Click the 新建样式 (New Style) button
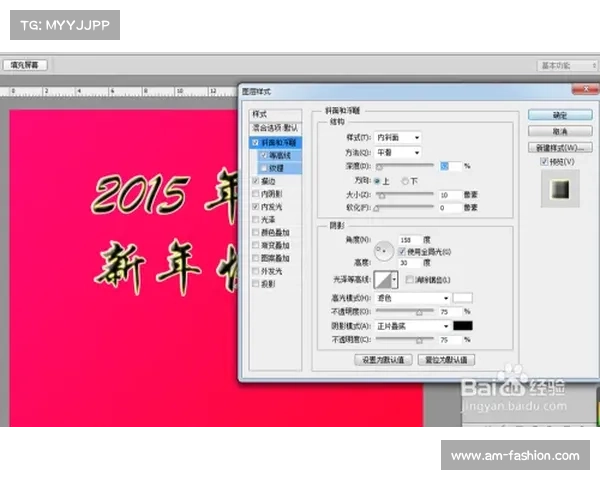The height and width of the screenshot is (480, 600). point(560,146)
